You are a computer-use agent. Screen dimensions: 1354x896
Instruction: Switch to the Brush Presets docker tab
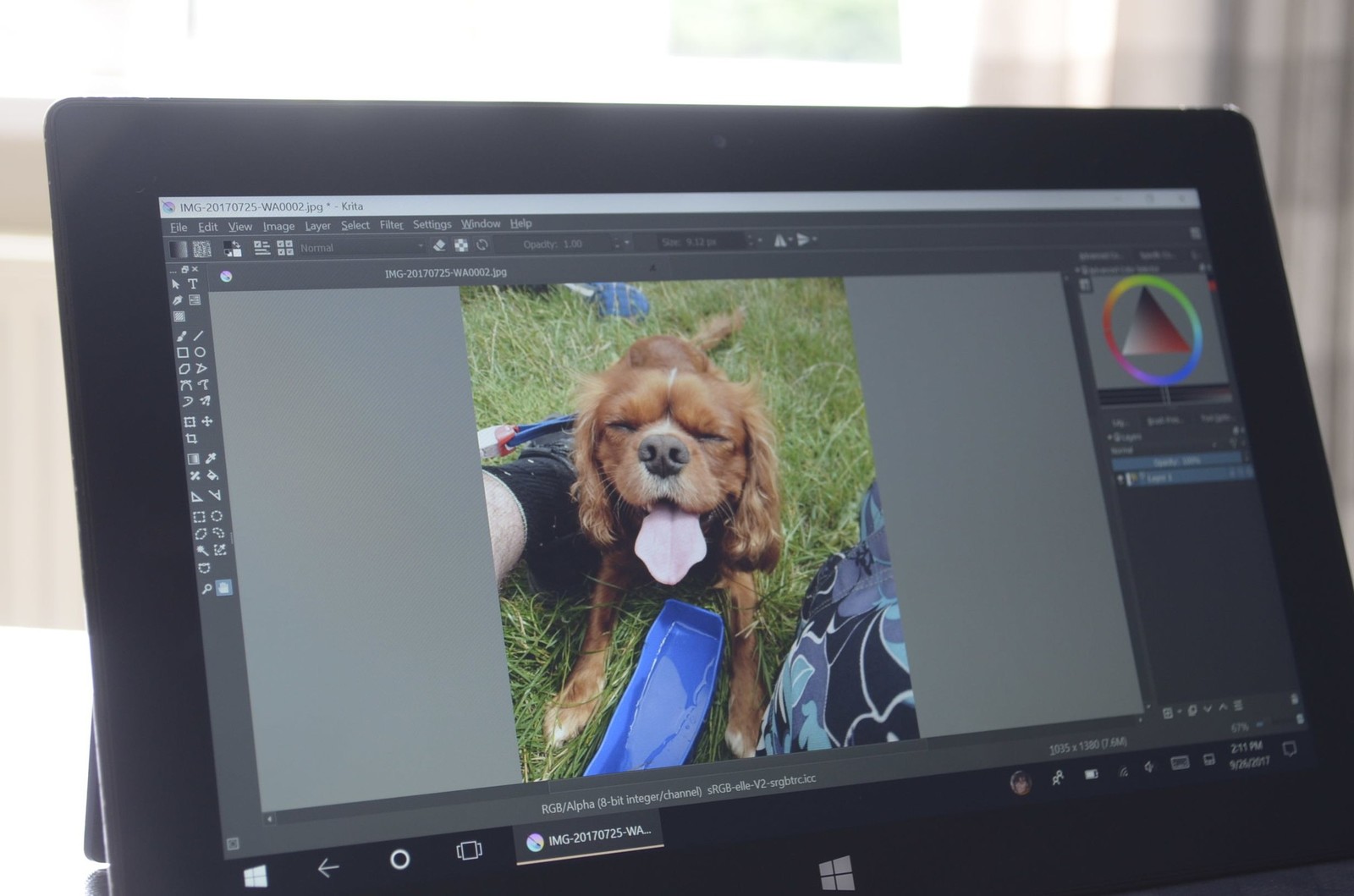1164,420
